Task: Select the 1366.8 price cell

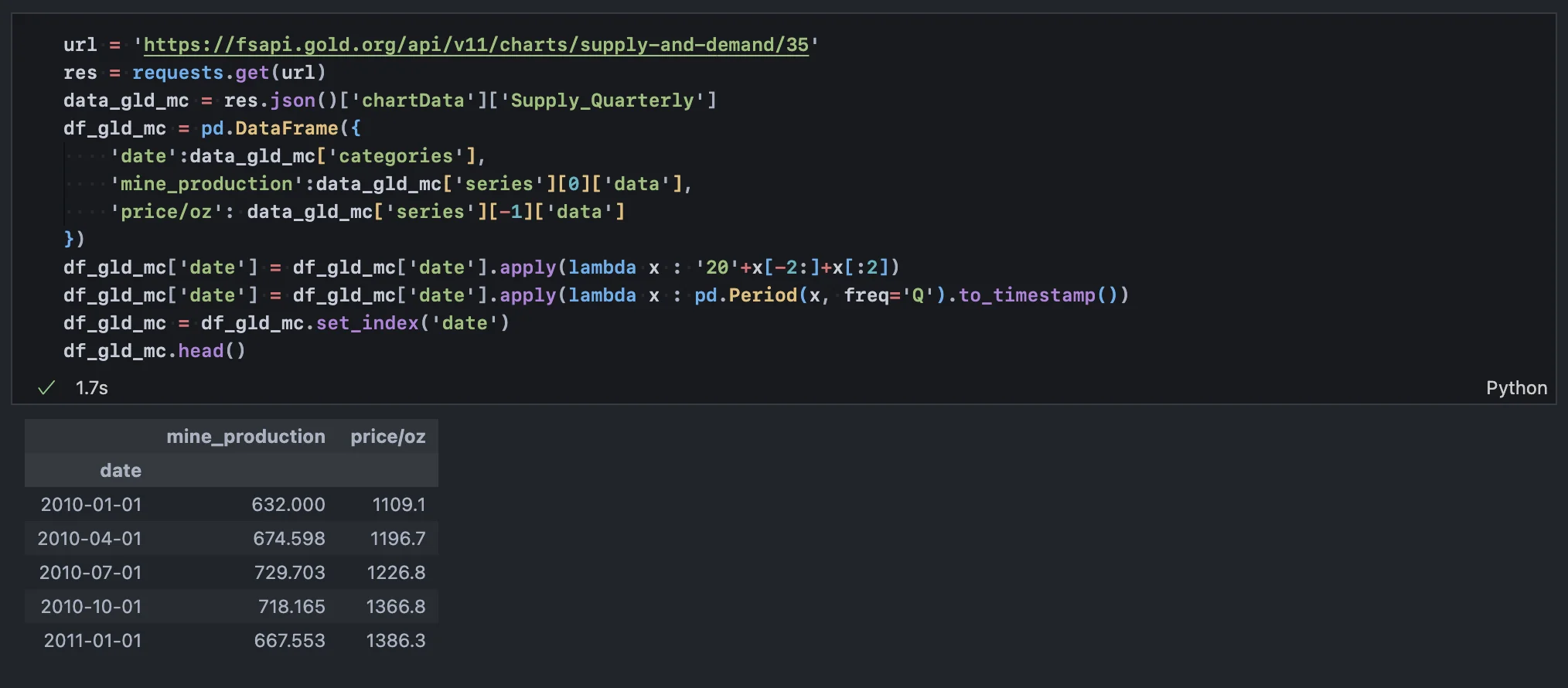Action: [x=395, y=607]
